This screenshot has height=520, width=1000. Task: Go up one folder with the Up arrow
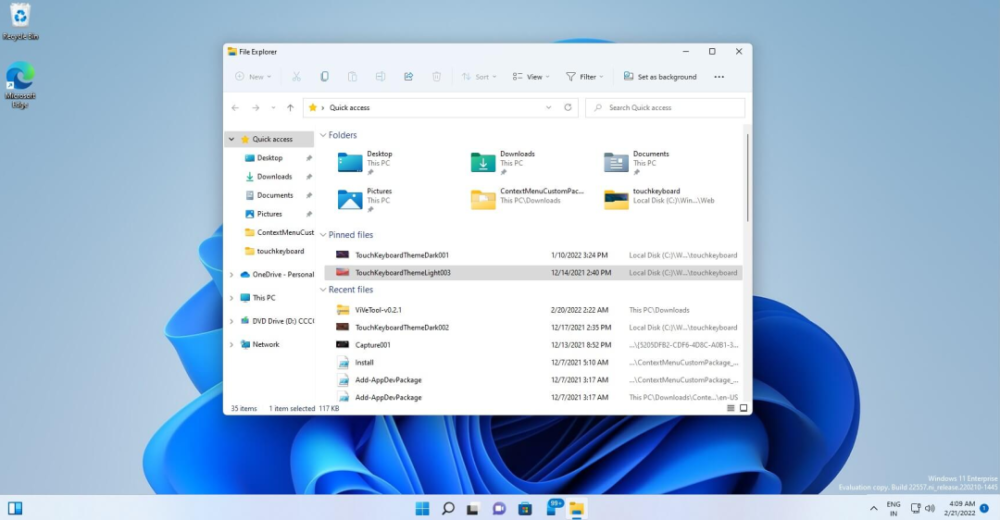(x=290, y=107)
